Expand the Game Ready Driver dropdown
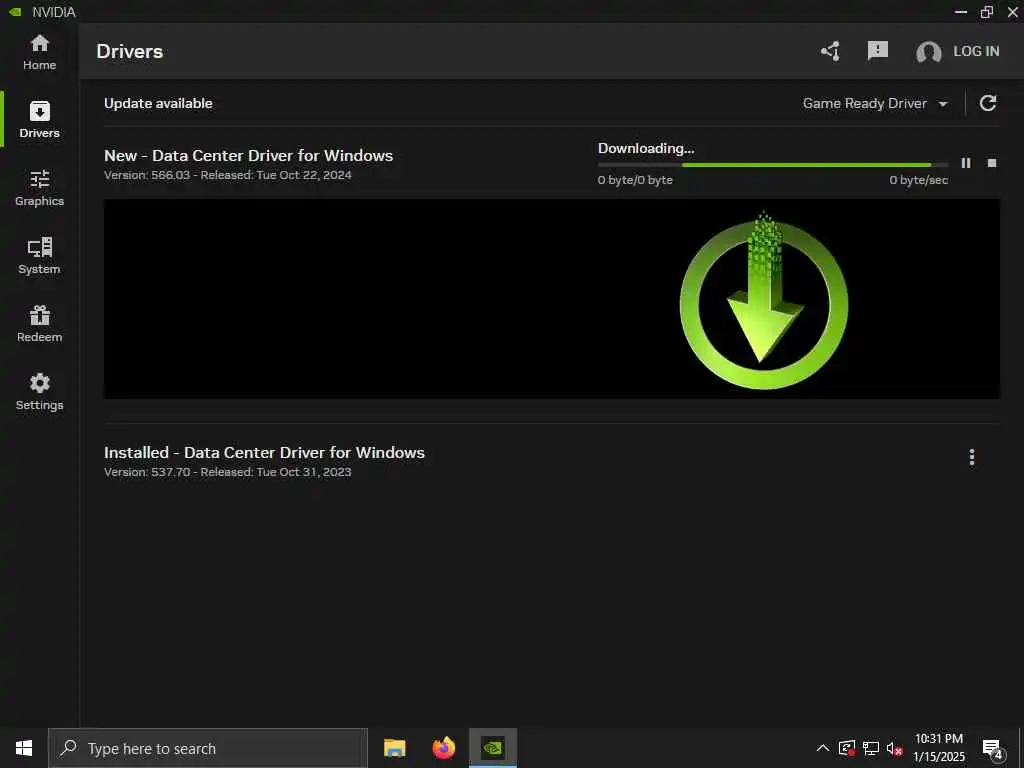Screen dimensions: 1024x768 point(874,103)
